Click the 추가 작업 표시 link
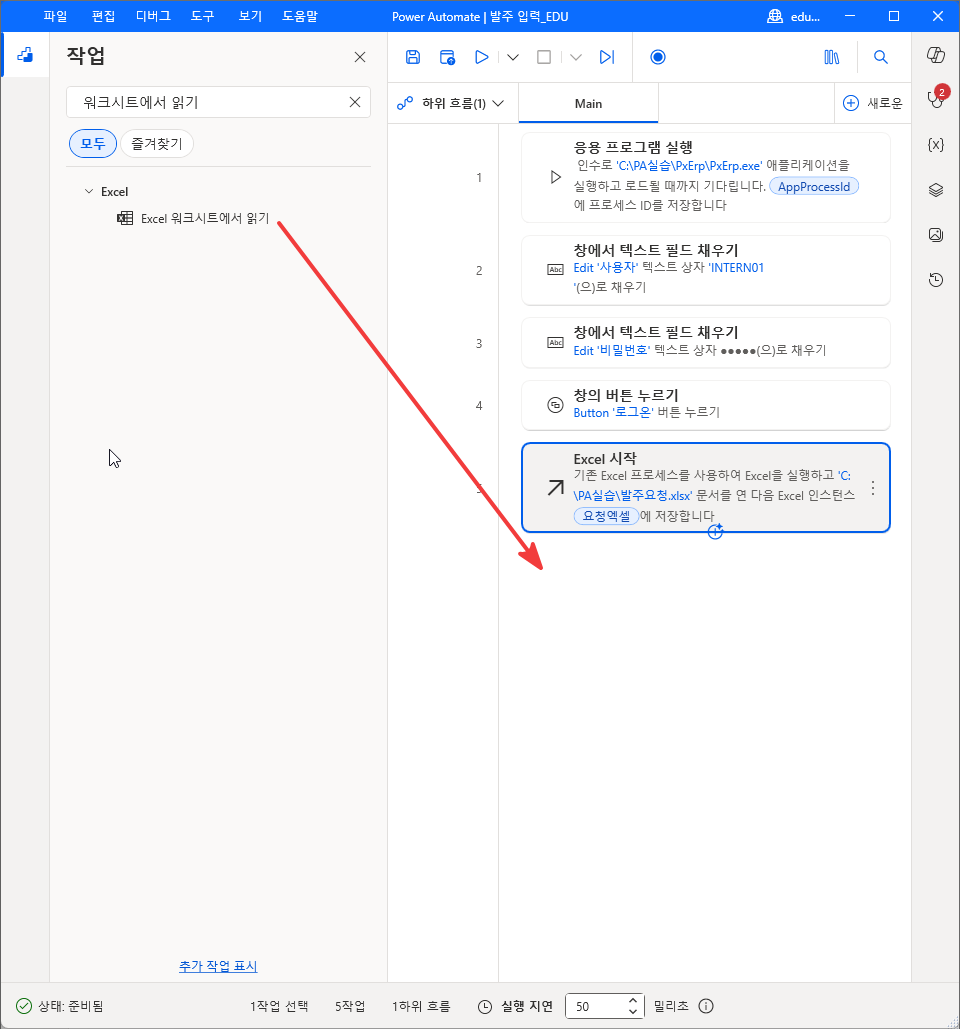The width and height of the screenshot is (960, 1029). (x=218, y=966)
